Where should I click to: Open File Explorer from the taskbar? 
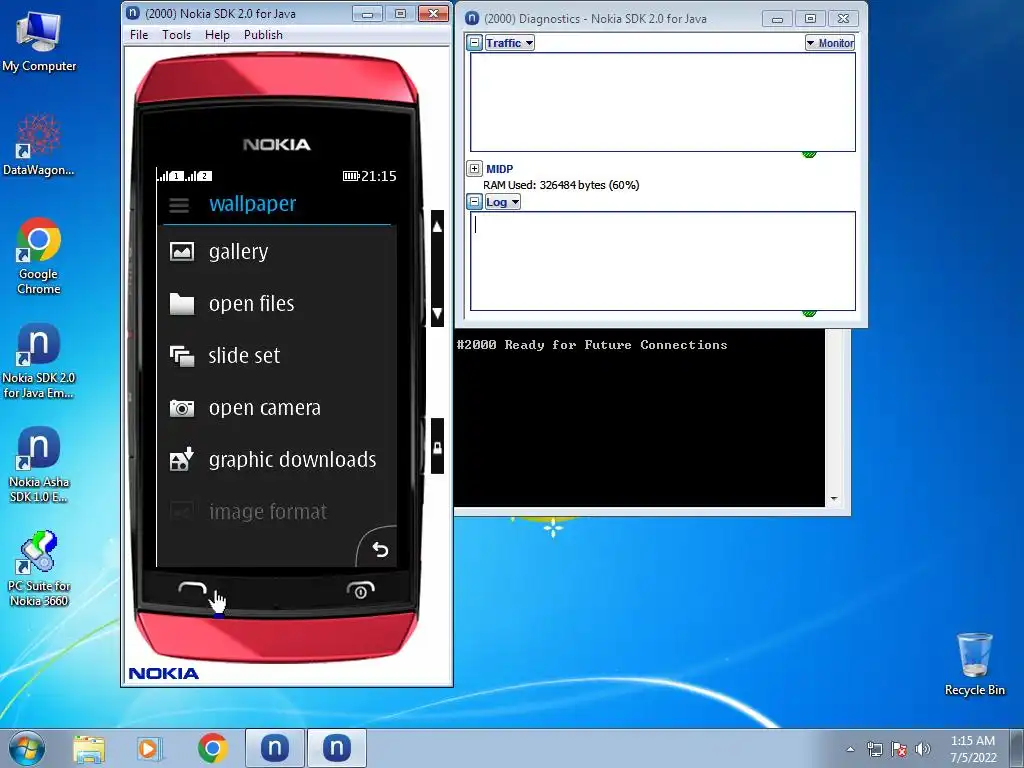click(89, 749)
